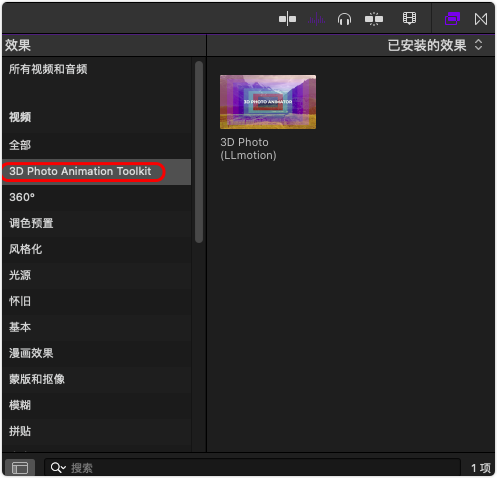Select 光源 category

[97, 275]
